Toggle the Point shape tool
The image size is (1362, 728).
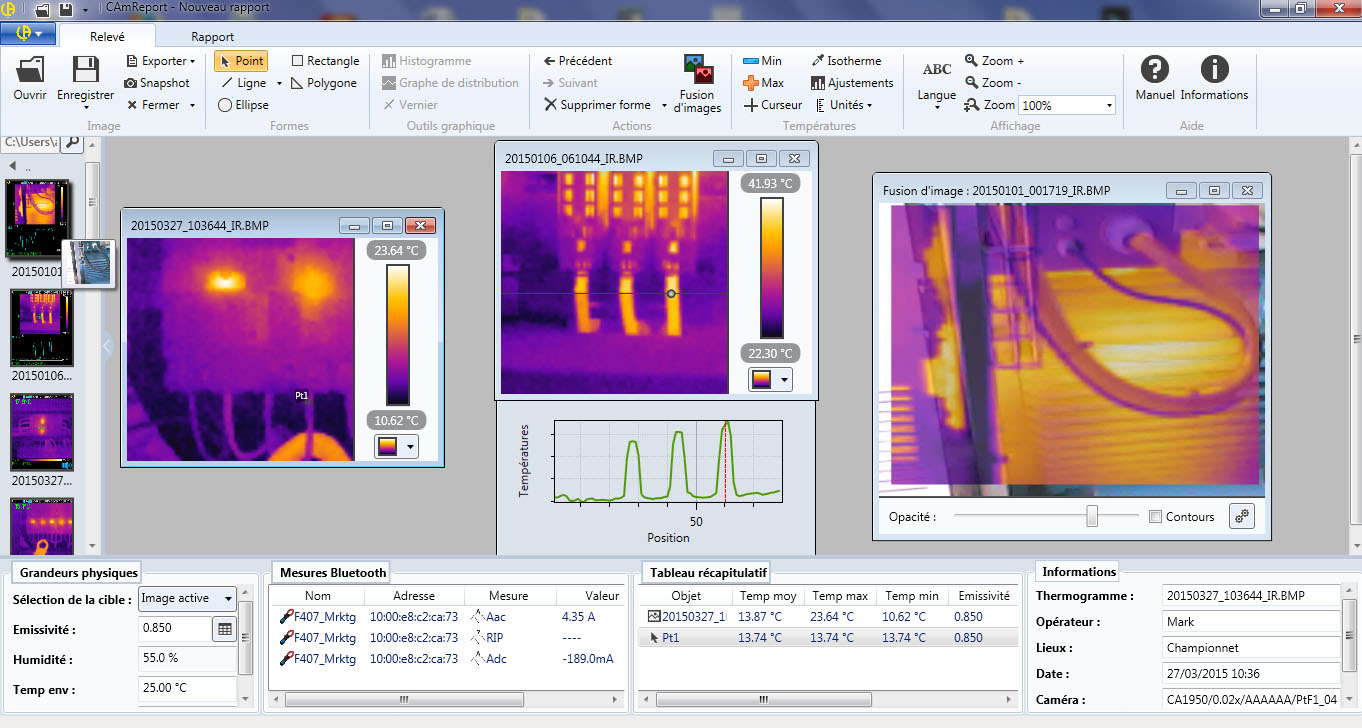pos(240,61)
